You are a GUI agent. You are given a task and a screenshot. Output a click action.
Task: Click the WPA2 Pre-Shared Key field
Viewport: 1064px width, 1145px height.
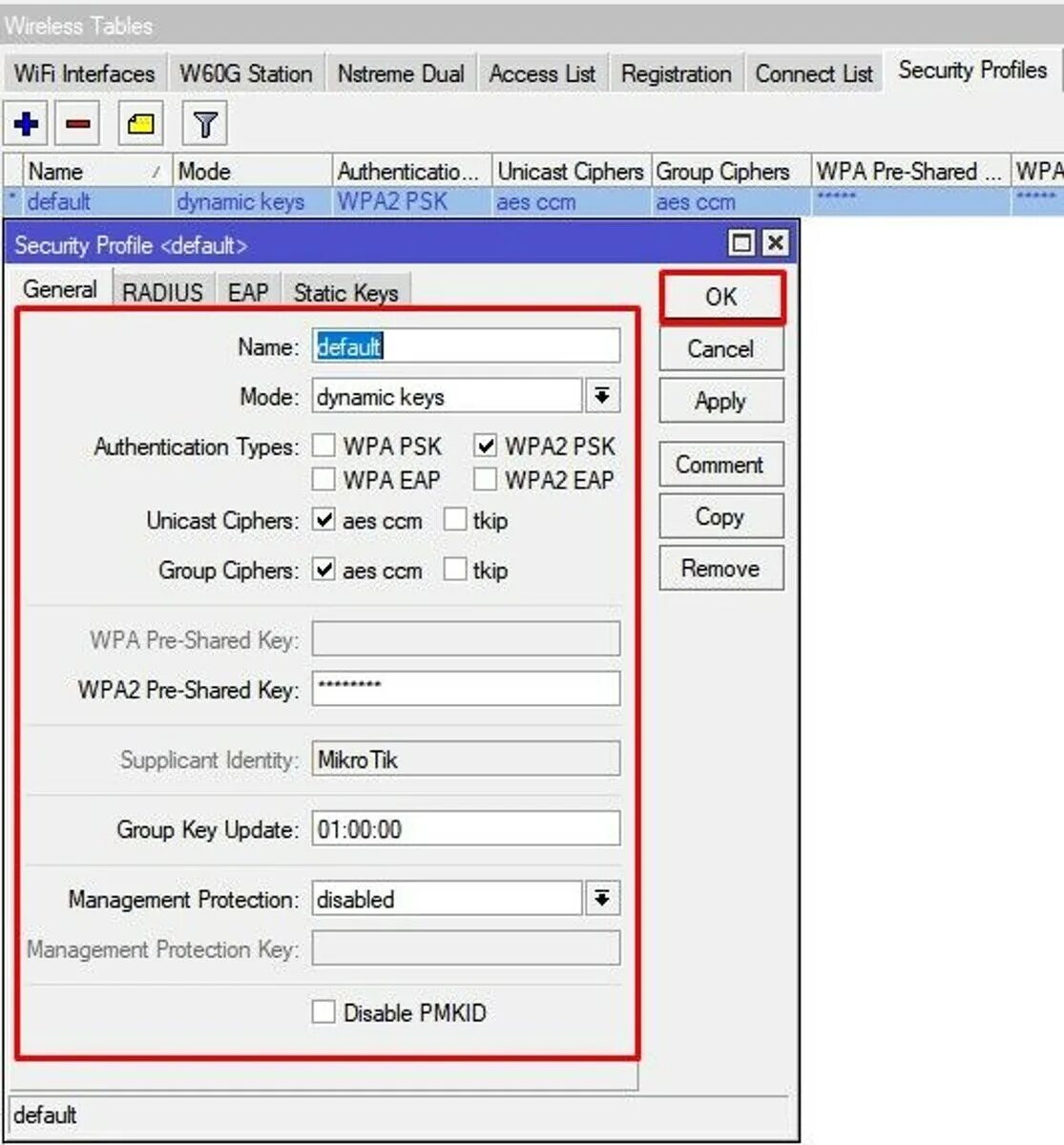pyautogui.click(x=466, y=688)
